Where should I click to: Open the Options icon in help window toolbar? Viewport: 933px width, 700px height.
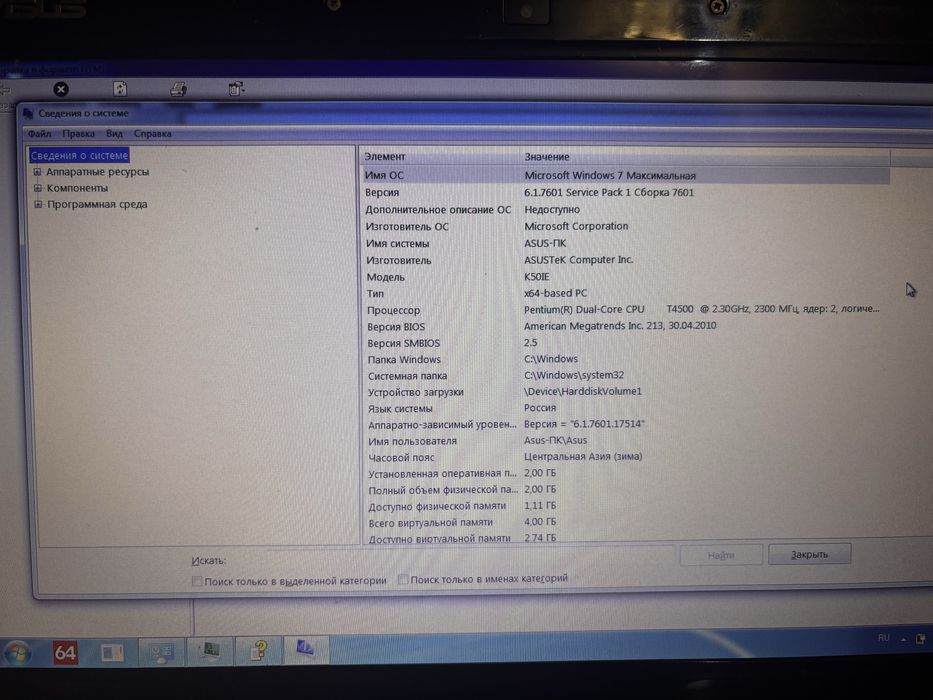[x=236, y=89]
